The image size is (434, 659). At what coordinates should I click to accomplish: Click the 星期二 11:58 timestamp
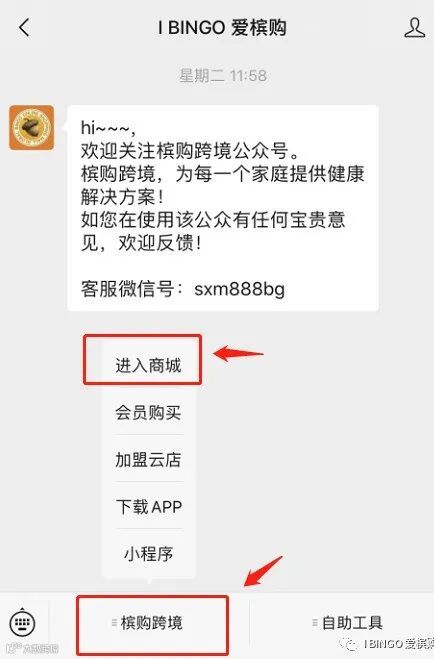223,76
